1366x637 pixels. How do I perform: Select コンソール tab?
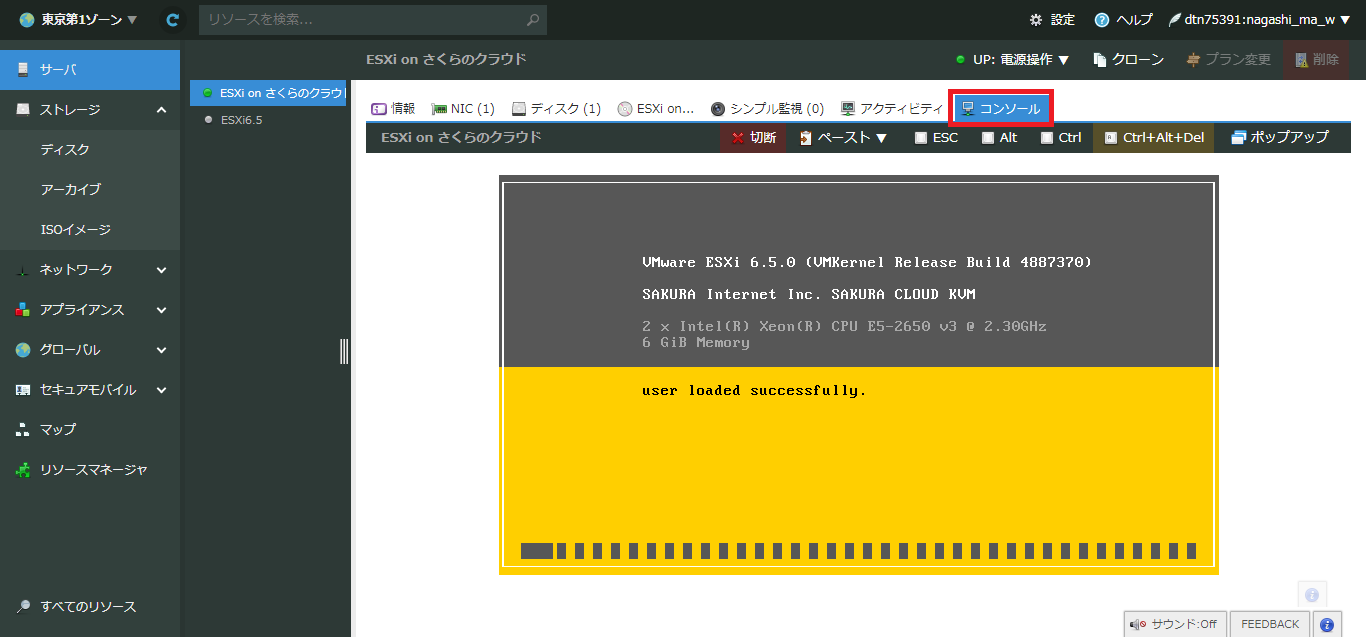1001,108
